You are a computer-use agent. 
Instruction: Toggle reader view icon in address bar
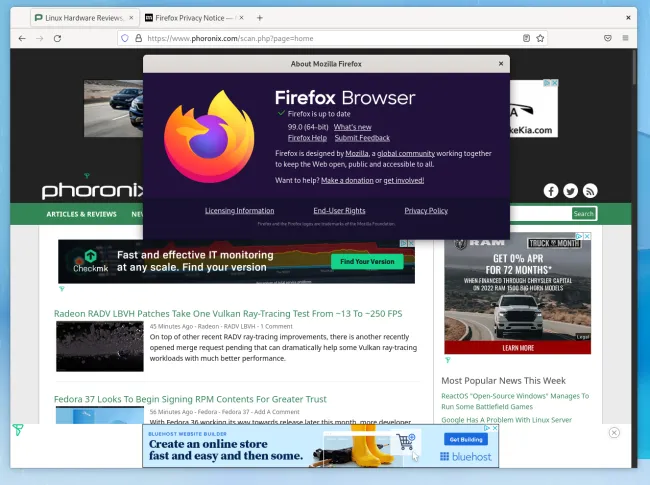click(x=526, y=38)
